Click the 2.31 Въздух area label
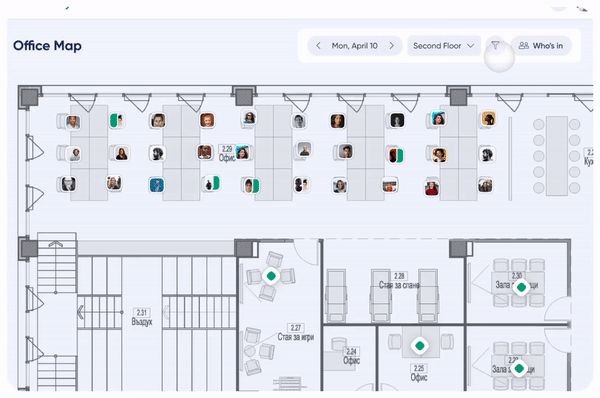This screenshot has width=600, height=398. click(x=142, y=317)
